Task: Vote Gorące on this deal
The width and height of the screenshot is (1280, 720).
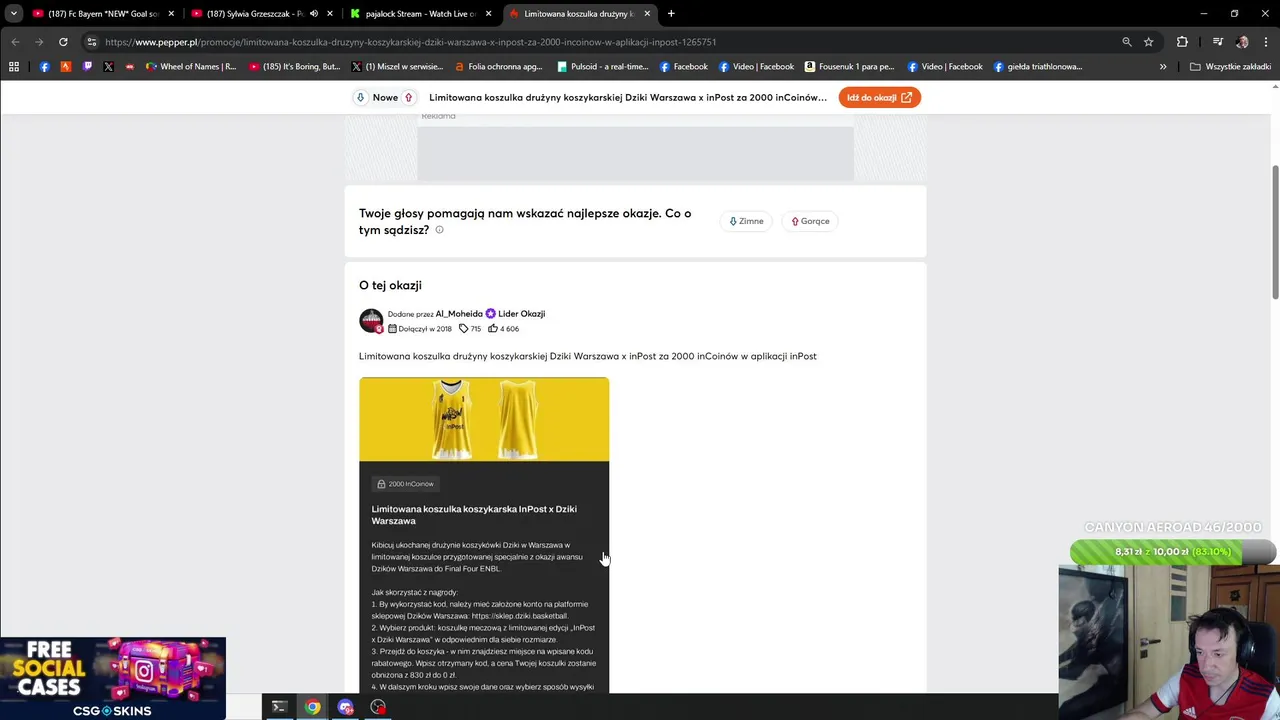Action: (810, 221)
